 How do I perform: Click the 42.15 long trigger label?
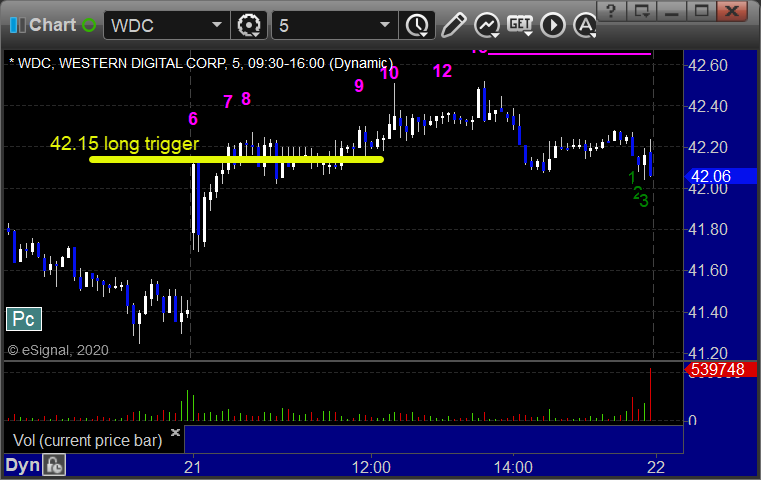pos(125,144)
